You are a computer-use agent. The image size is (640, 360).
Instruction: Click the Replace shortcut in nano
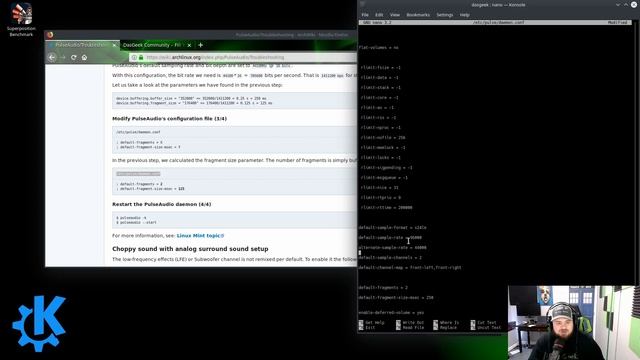[x=445, y=327]
